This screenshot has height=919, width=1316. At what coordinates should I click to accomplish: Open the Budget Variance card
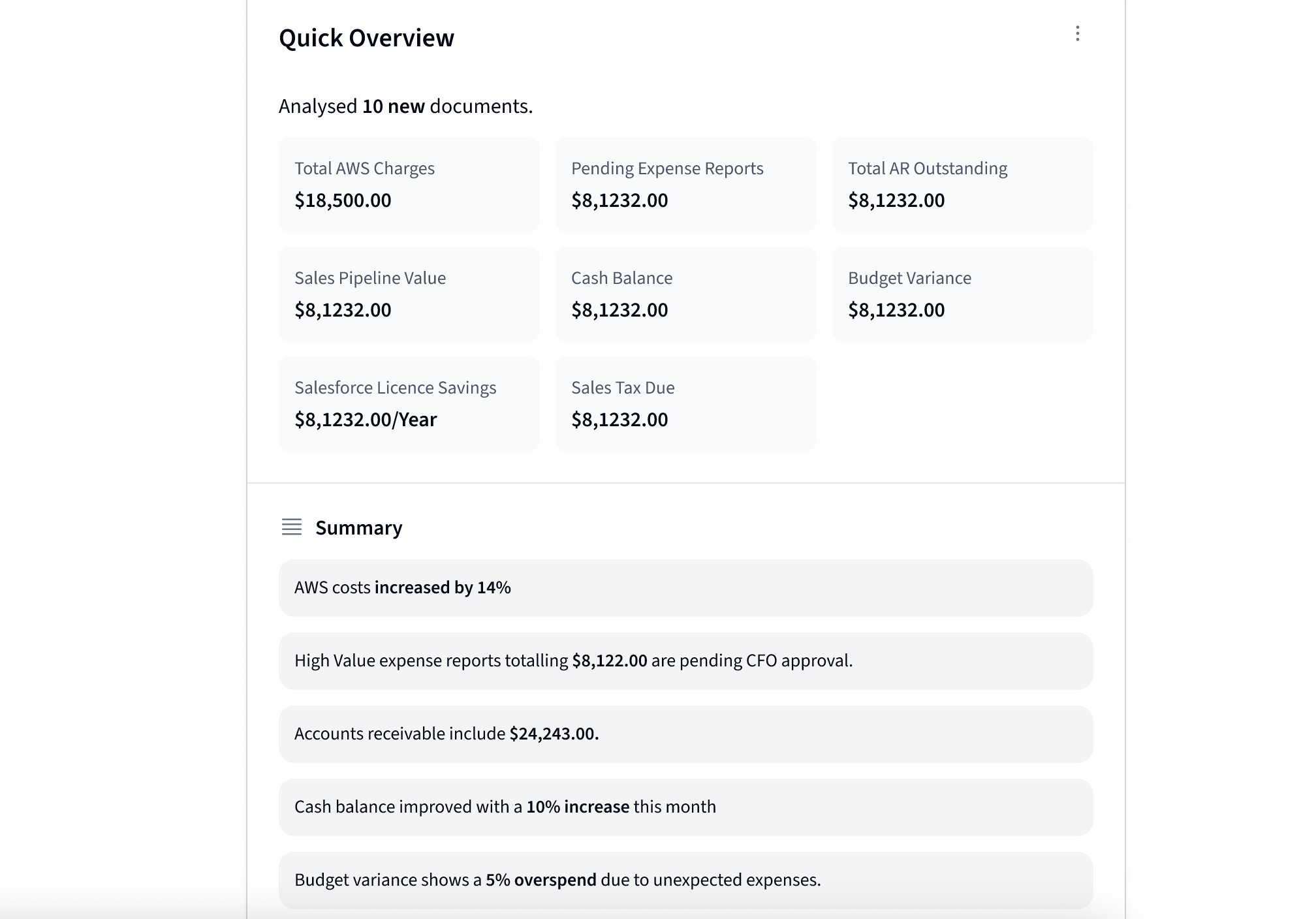tap(963, 294)
